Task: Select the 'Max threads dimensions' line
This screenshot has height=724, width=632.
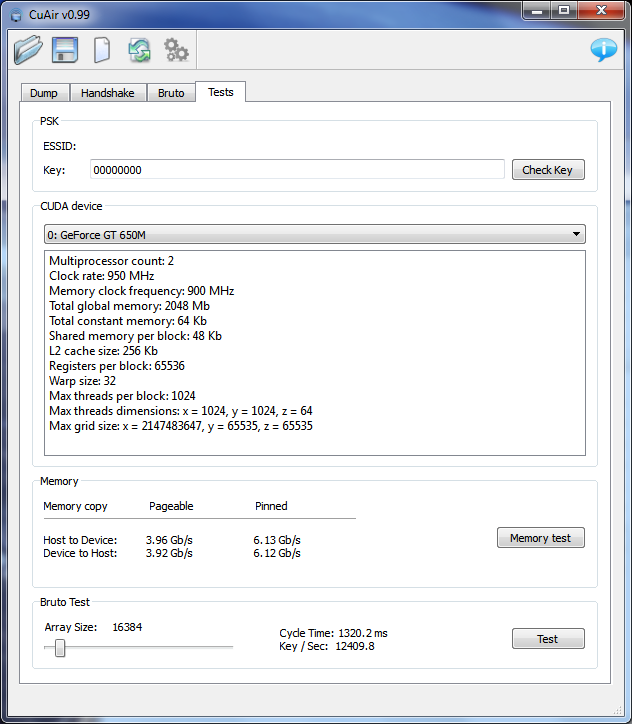Action: [x=181, y=411]
